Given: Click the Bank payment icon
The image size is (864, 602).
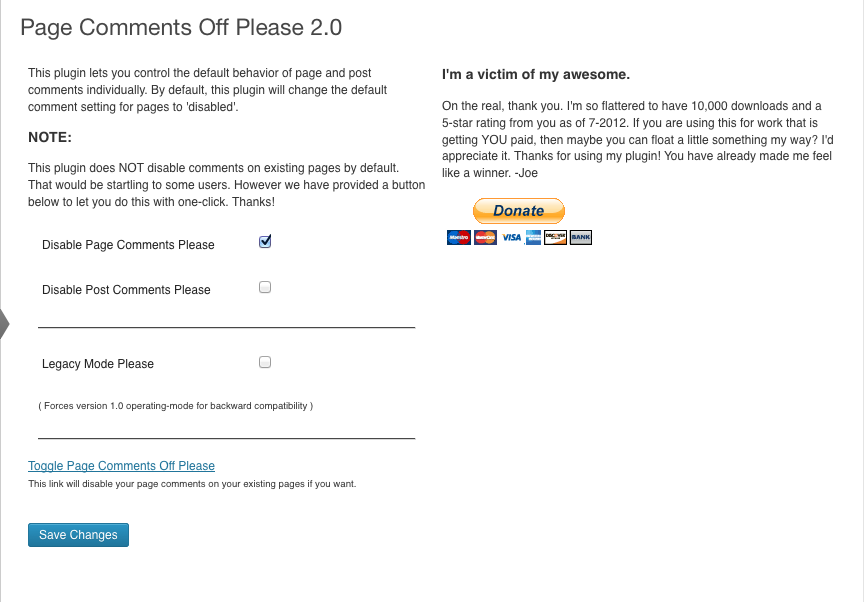Looking at the screenshot, I should (581, 237).
